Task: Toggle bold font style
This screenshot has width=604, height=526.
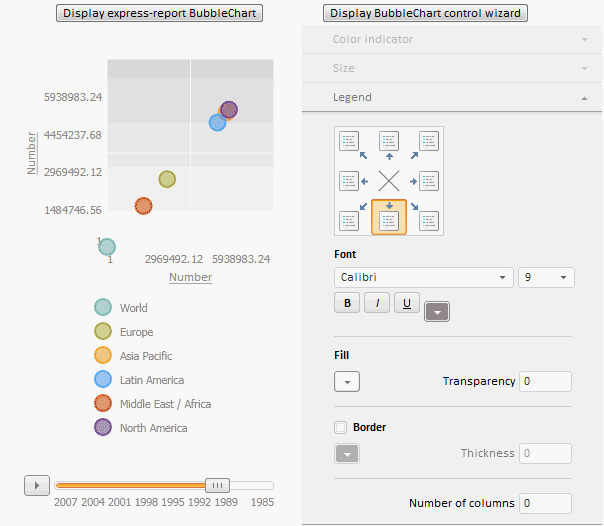Action: point(346,304)
